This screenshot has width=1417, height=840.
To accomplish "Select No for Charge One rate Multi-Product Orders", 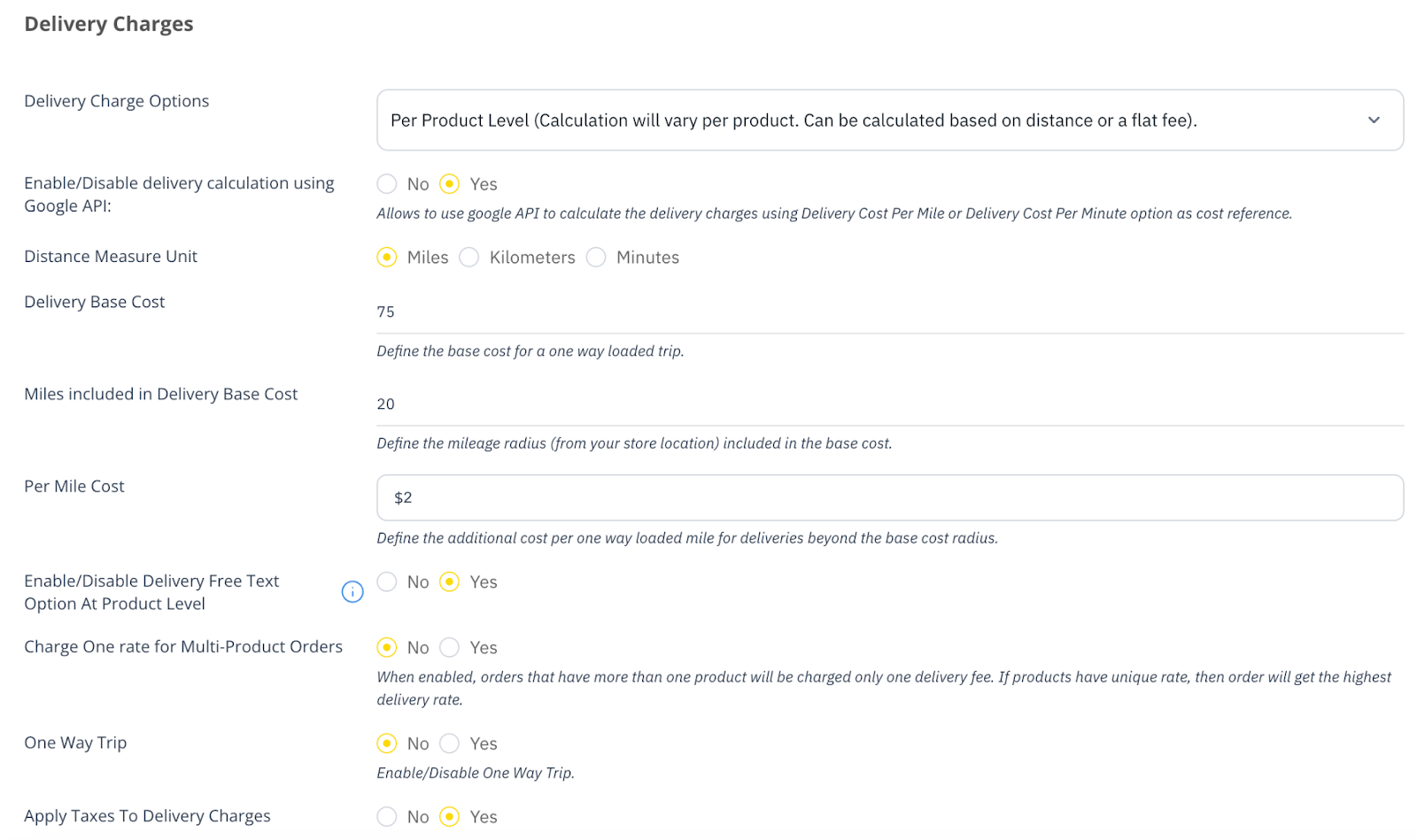I will 387,648.
